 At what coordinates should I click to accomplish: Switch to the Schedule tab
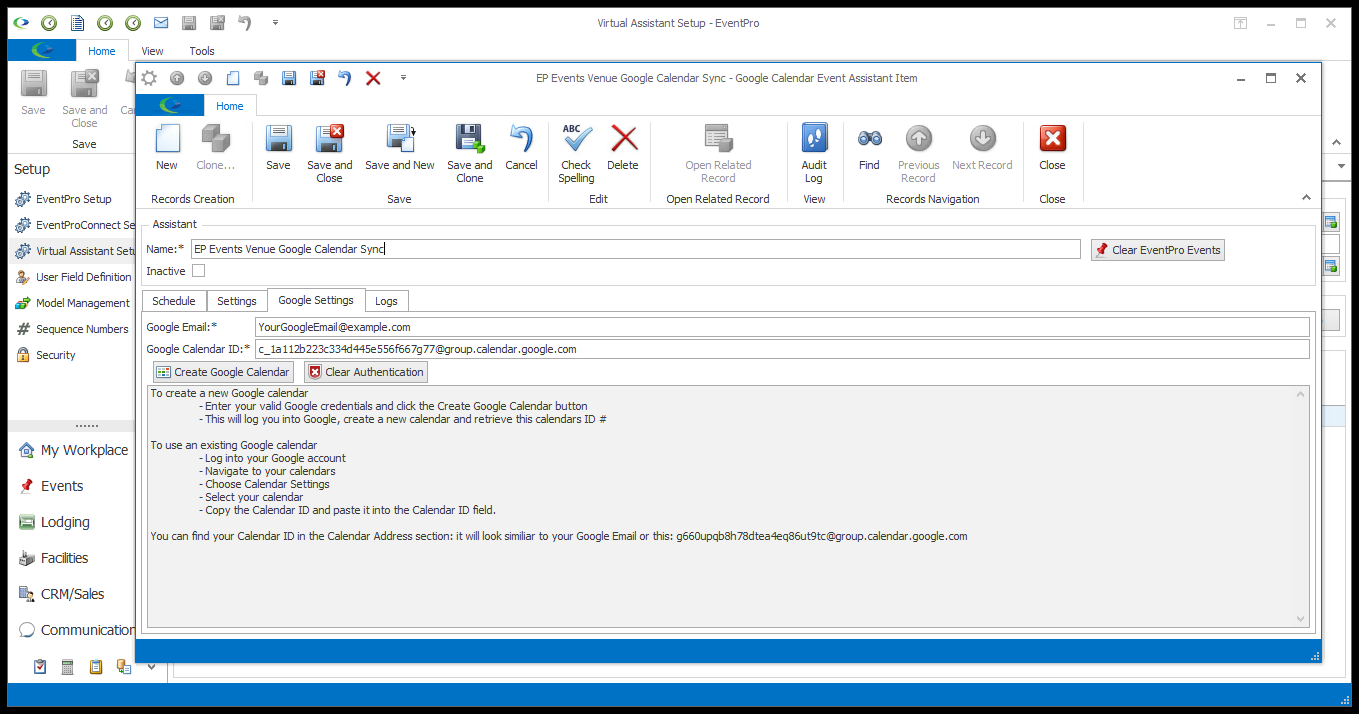point(174,301)
